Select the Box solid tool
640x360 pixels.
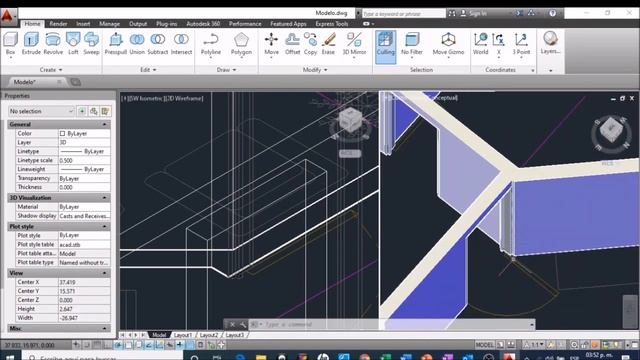point(10,44)
